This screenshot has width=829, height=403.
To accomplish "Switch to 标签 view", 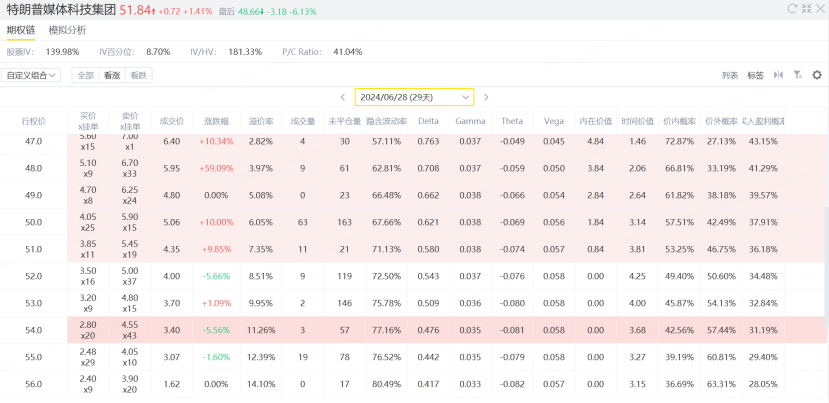I will (x=755, y=75).
